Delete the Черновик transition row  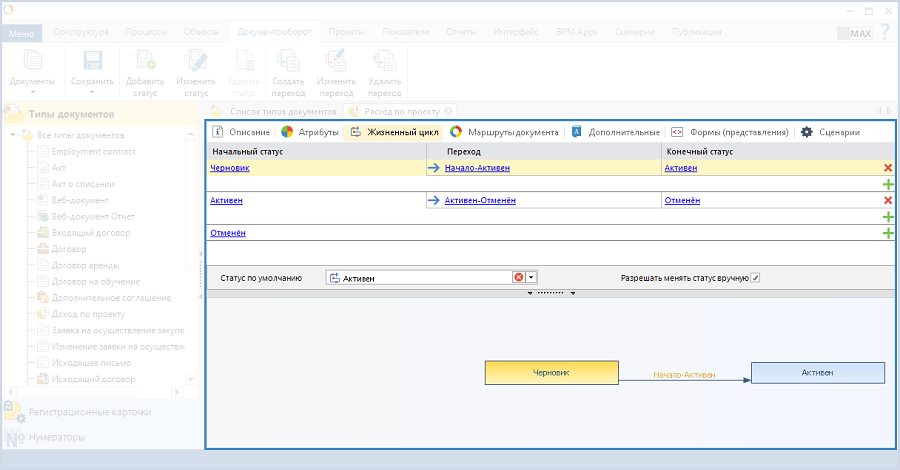888,168
